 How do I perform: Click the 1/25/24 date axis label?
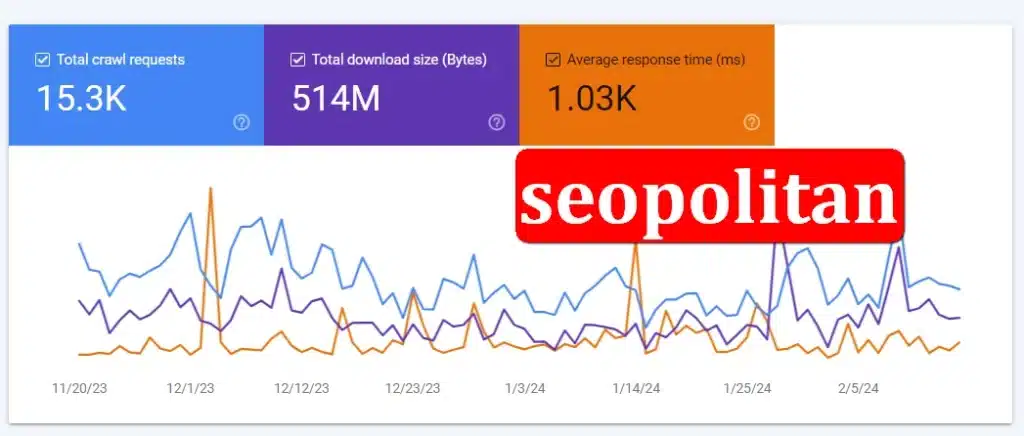click(747, 388)
